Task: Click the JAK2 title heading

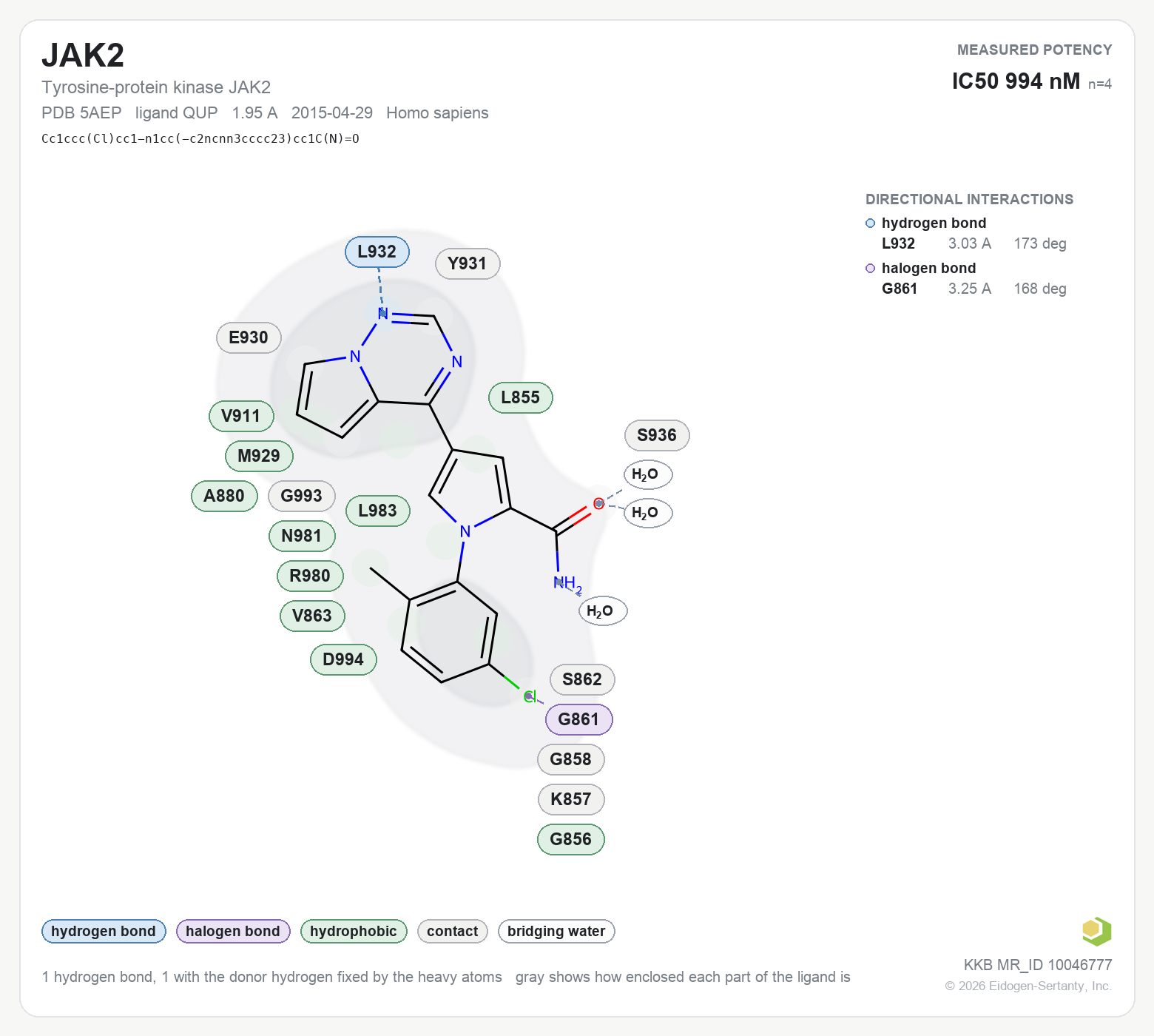Action: 83,55
